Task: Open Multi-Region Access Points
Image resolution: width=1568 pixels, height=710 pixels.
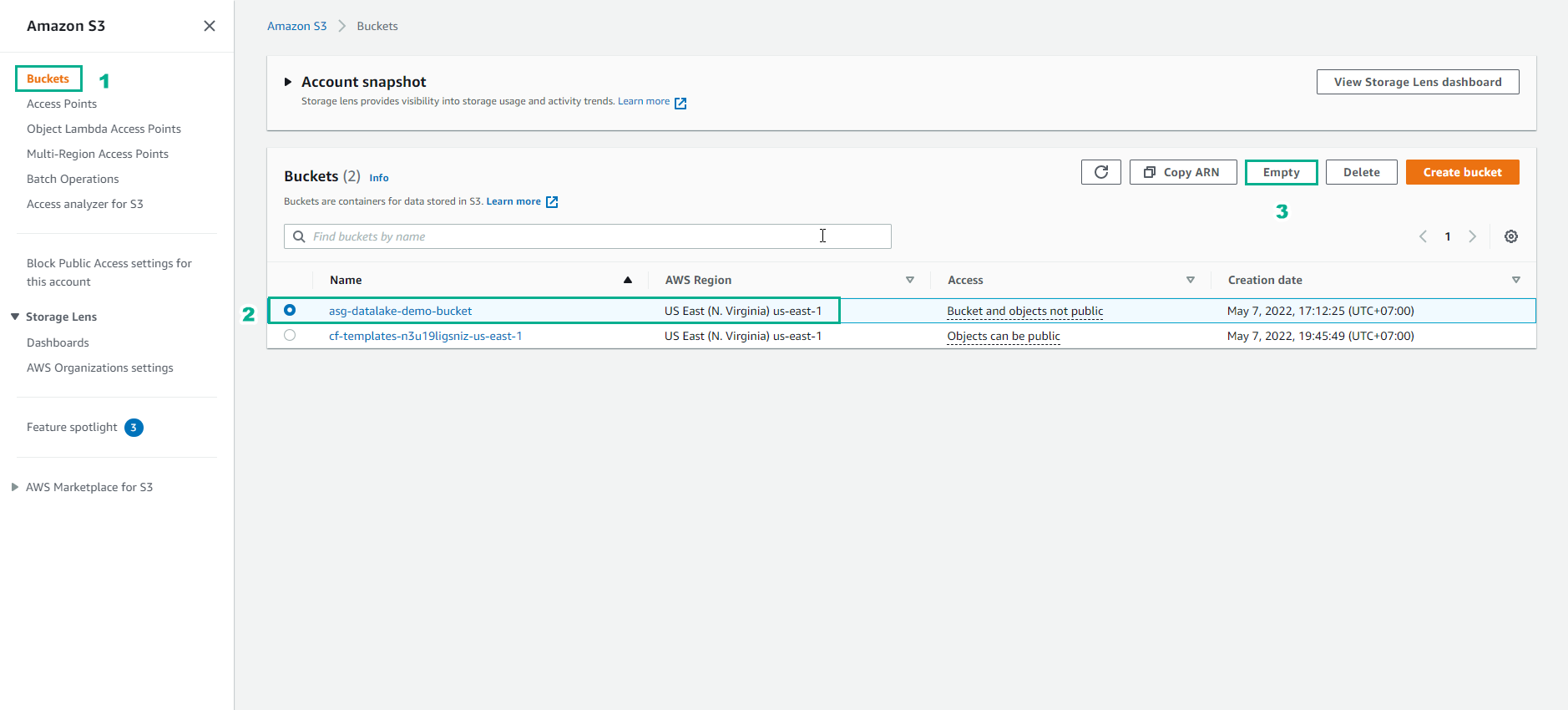Action: (98, 154)
